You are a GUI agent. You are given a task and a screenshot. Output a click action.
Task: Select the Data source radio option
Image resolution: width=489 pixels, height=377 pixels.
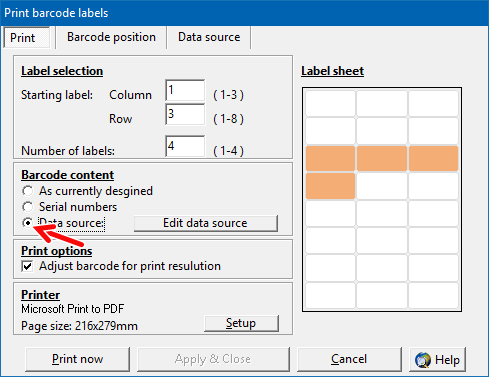[63, 223]
